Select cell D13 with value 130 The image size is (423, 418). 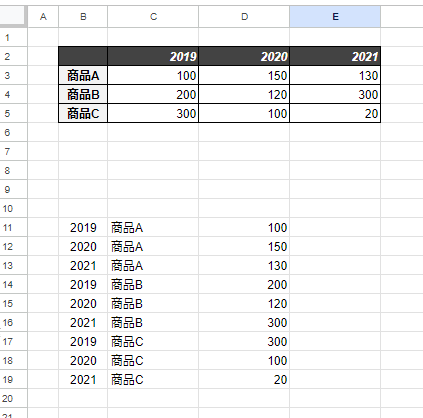[x=244, y=266]
